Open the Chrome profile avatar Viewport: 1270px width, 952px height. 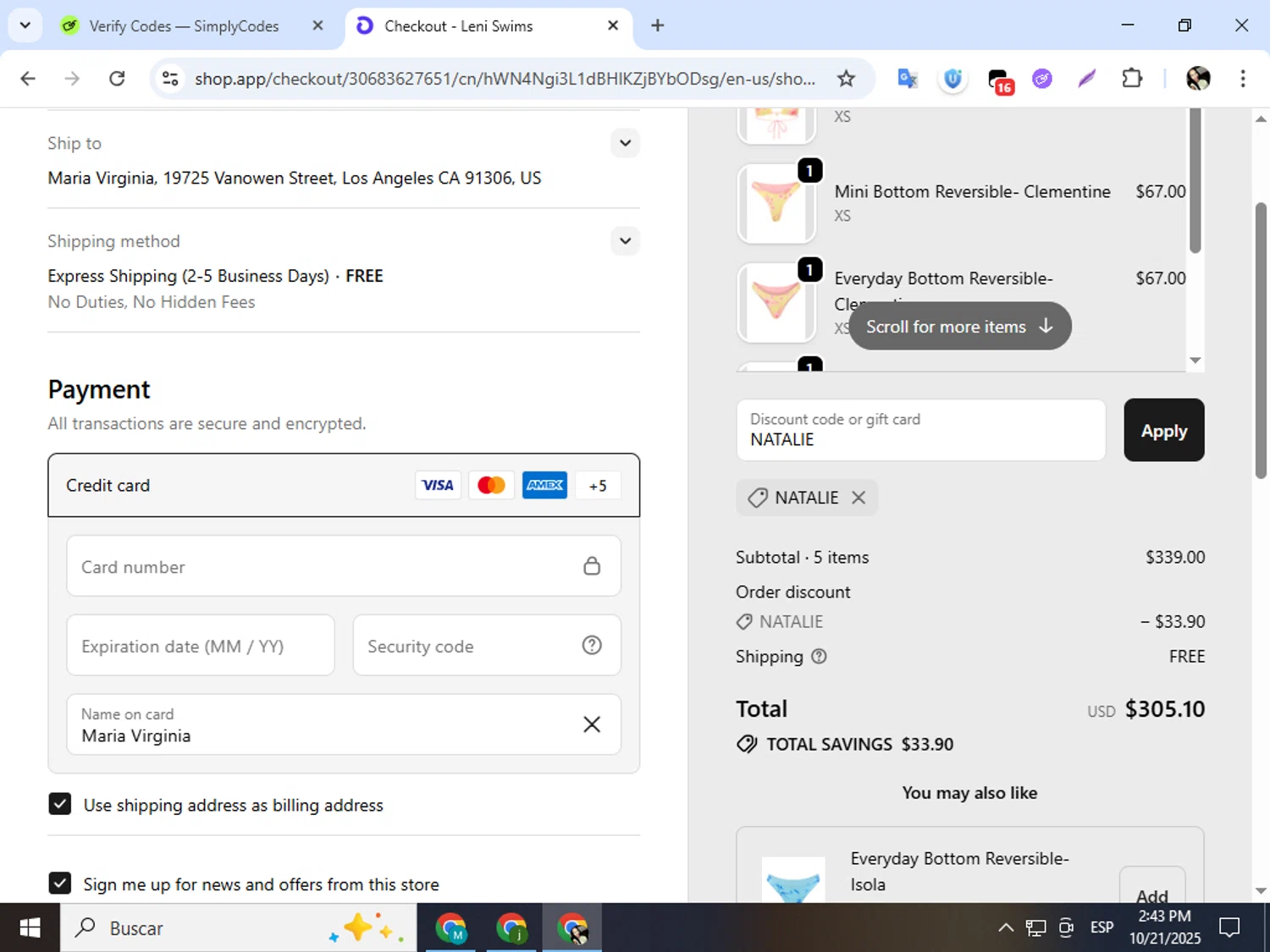pyautogui.click(x=1198, y=79)
